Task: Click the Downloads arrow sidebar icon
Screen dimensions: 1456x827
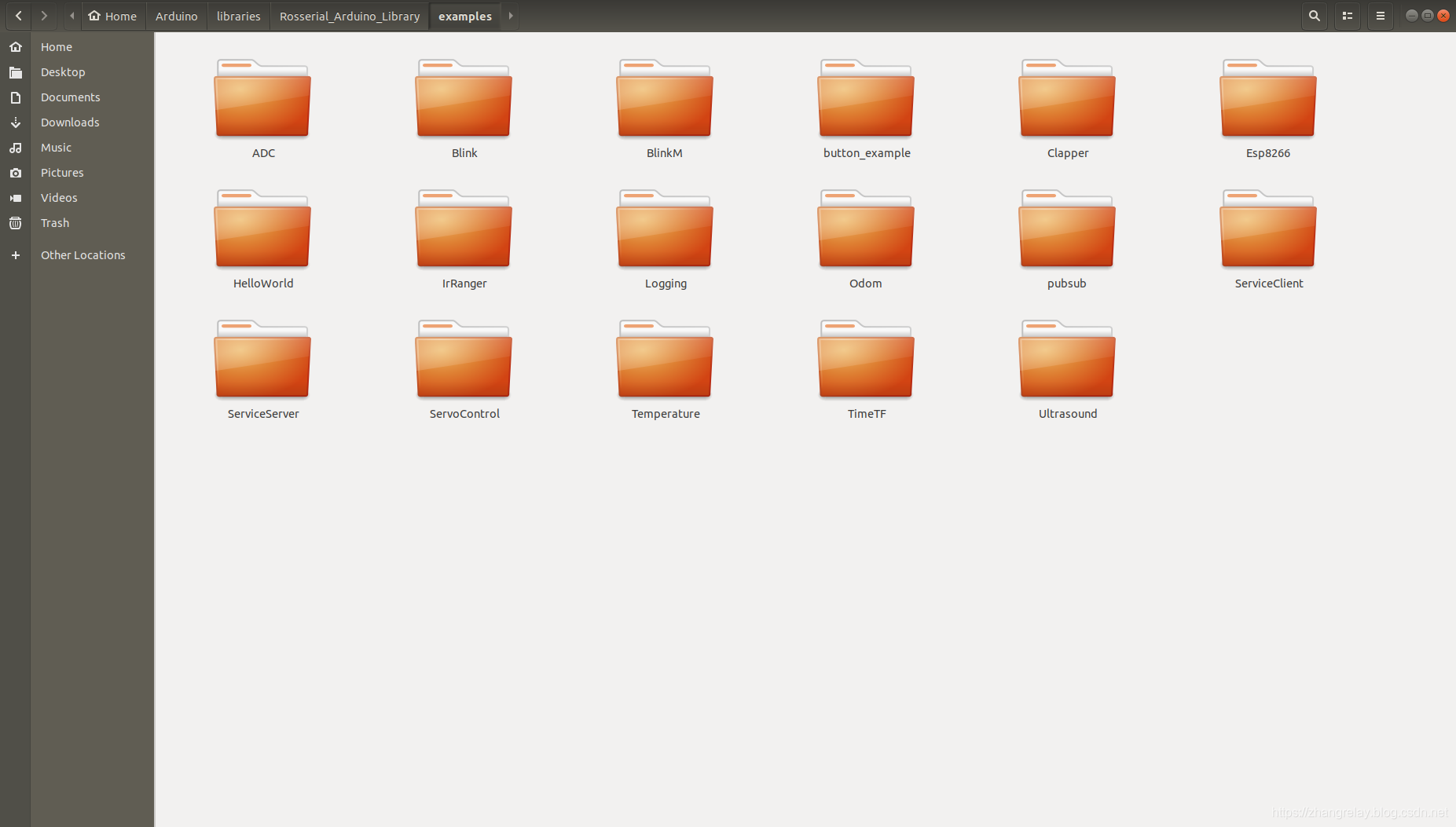Action: coord(15,123)
